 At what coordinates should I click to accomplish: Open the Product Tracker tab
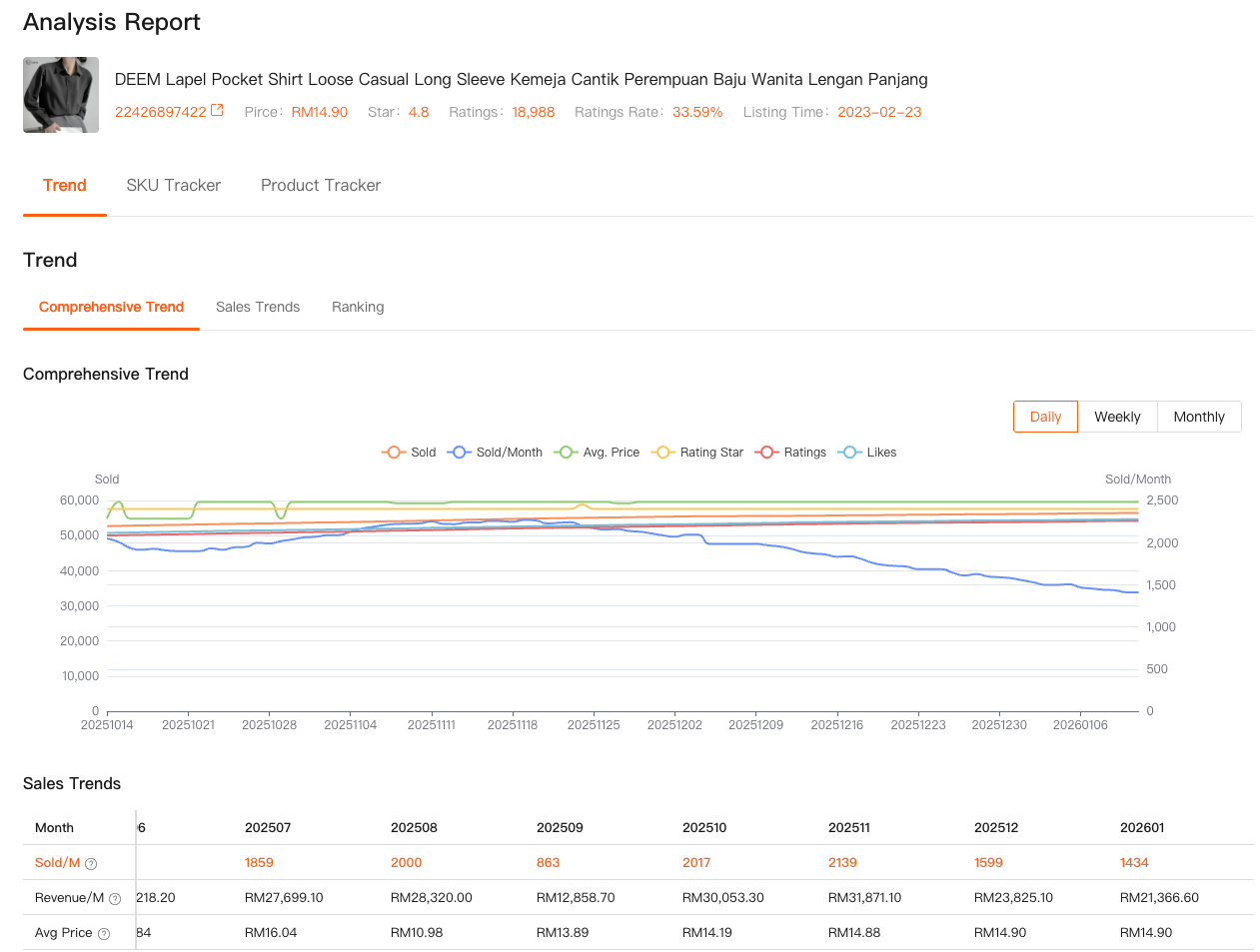click(321, 185)
